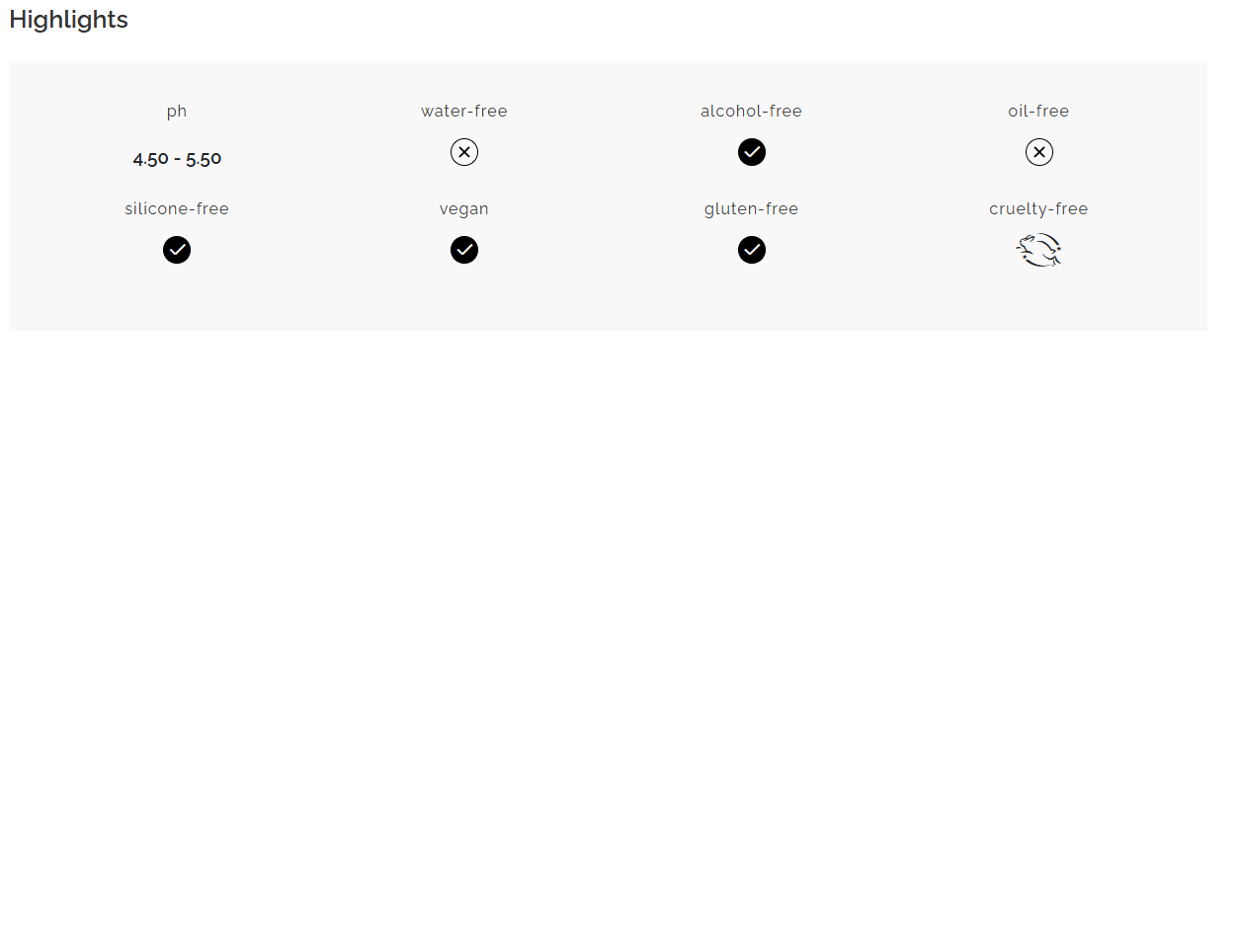Viewport: 1238px width, 952px height.
Task: Select the pH value 4.50 - 5.50
Action: [x=177, y=158]
